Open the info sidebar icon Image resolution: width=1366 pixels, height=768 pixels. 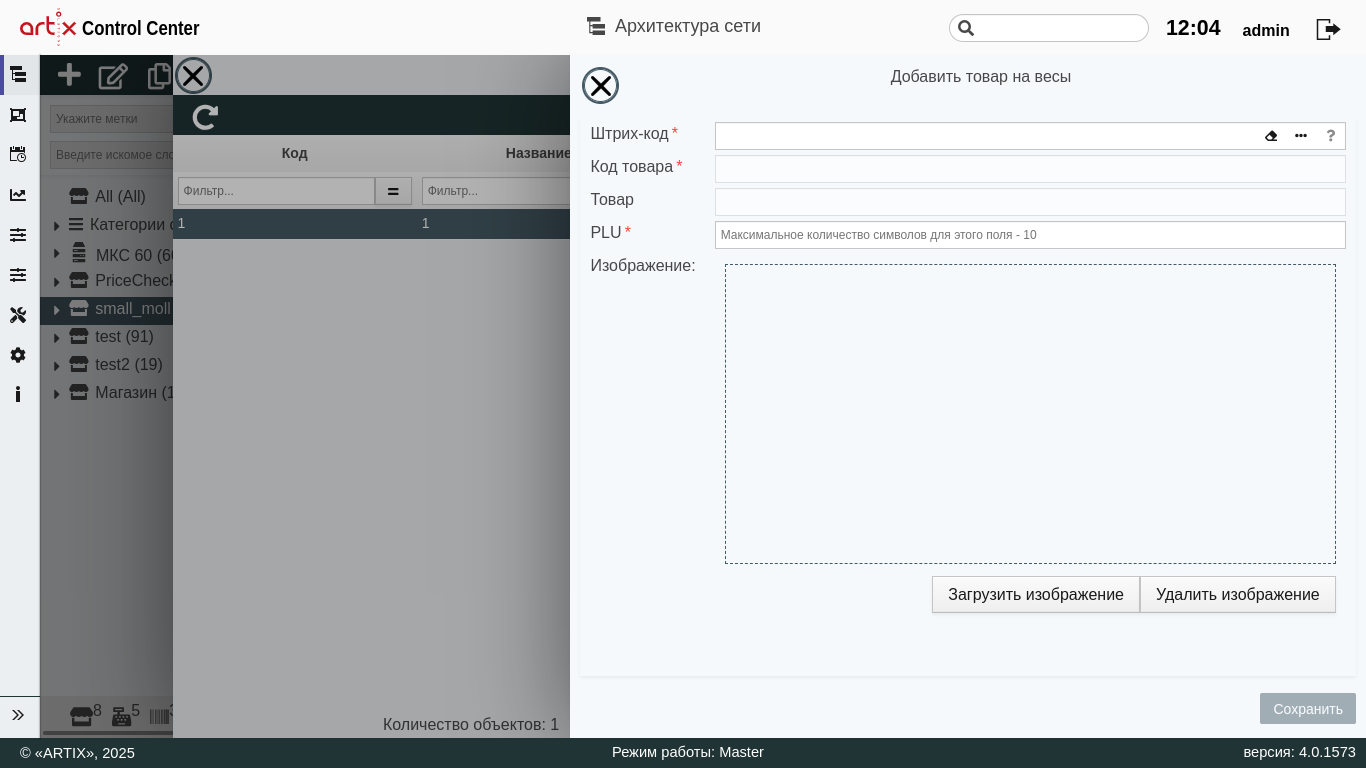tap(18, 394)
